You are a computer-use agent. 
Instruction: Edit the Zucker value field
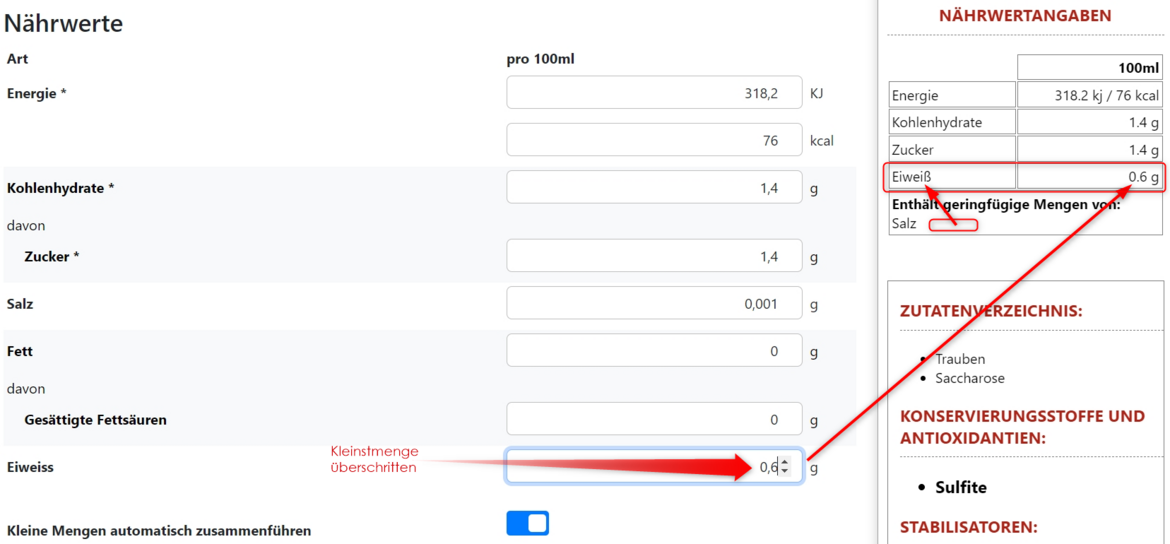point(654,256)
